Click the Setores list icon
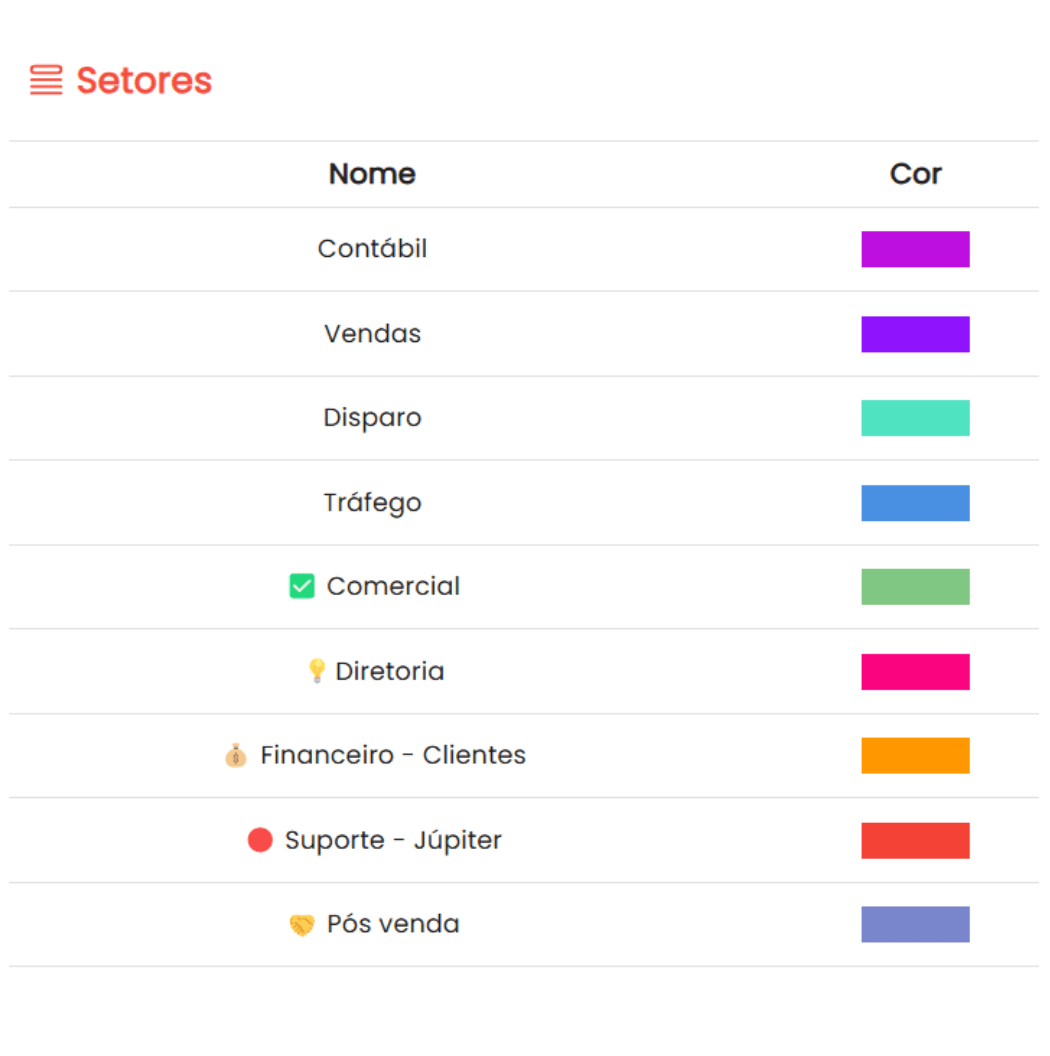Image resolution: width=1050 pixels, height=1056 pixels. 46,80
